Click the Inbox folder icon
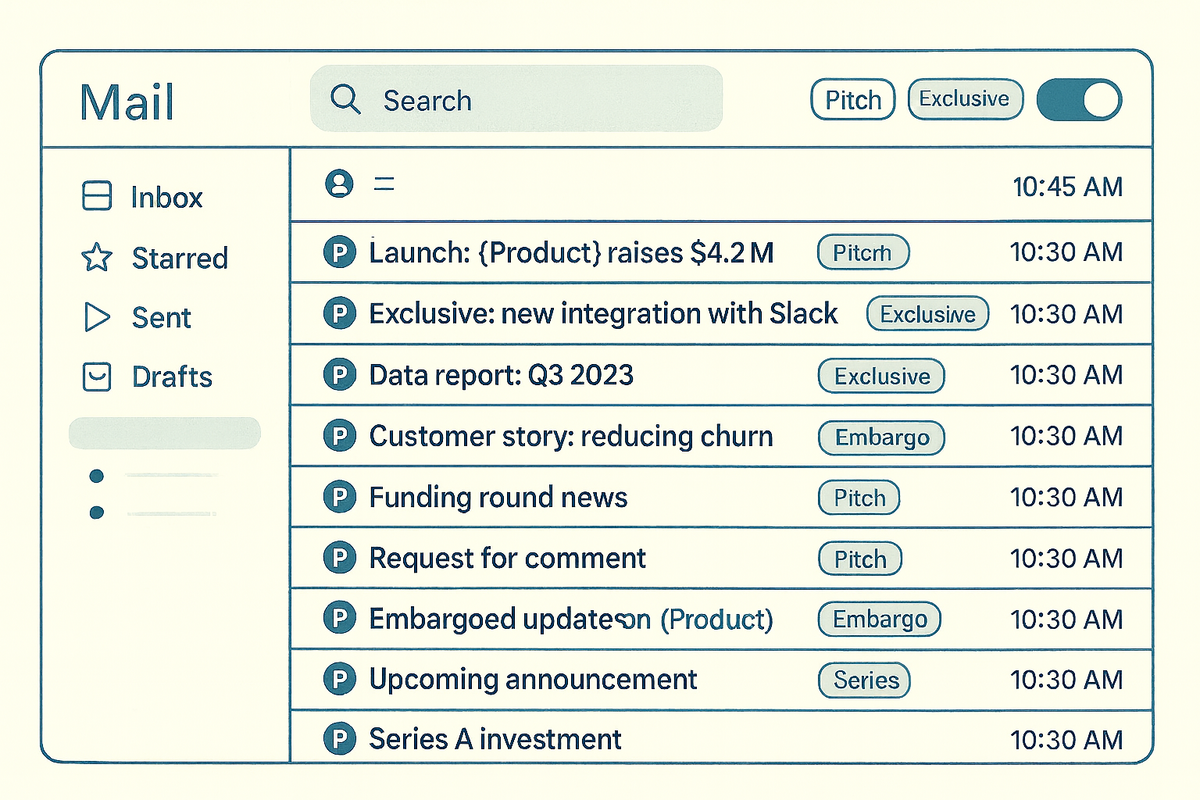Image resolution: width=1200 pixels, height=800 pixels. tap(96, 197)
